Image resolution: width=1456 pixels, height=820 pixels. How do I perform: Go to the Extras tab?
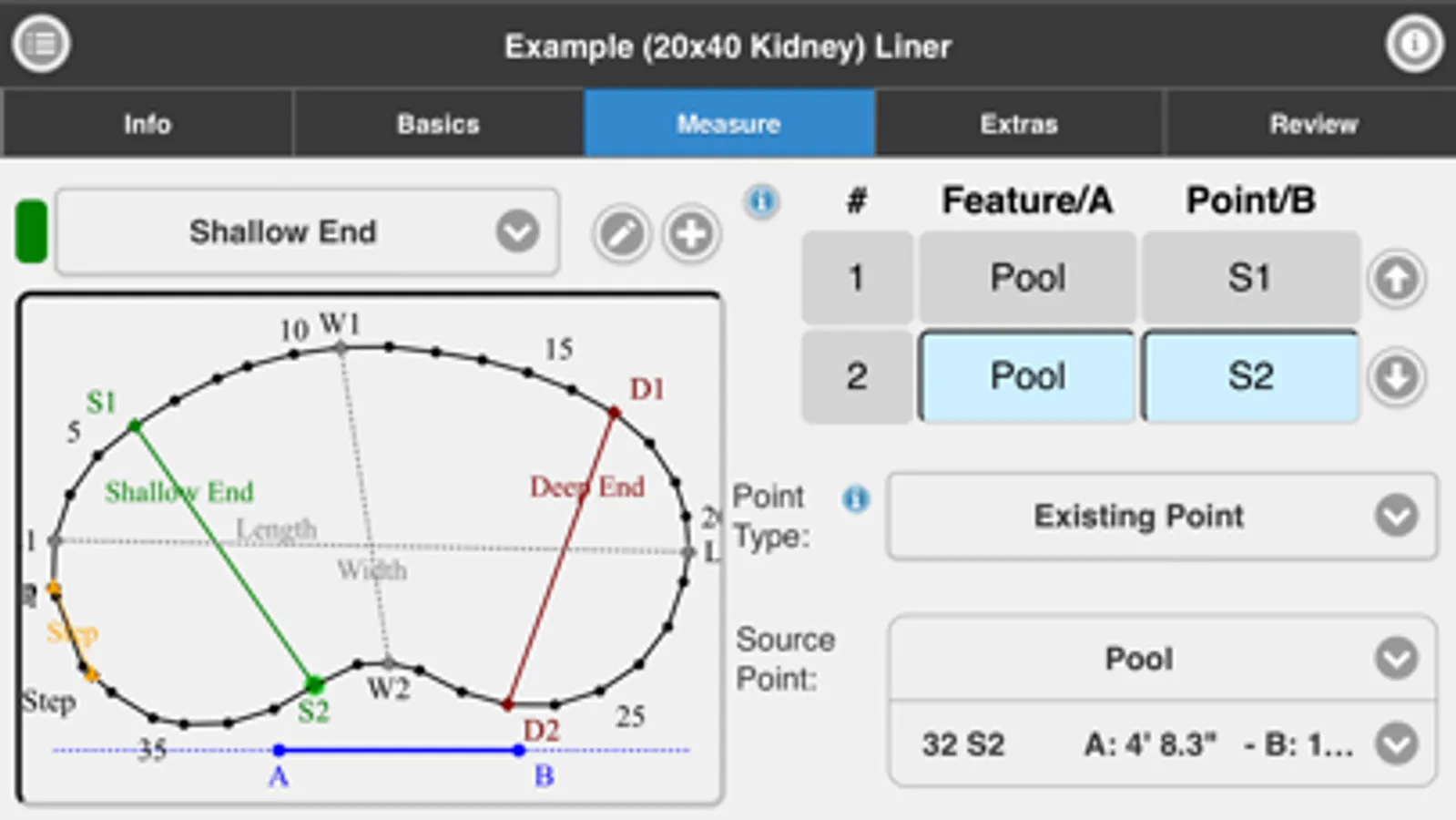click(1019, 124)
